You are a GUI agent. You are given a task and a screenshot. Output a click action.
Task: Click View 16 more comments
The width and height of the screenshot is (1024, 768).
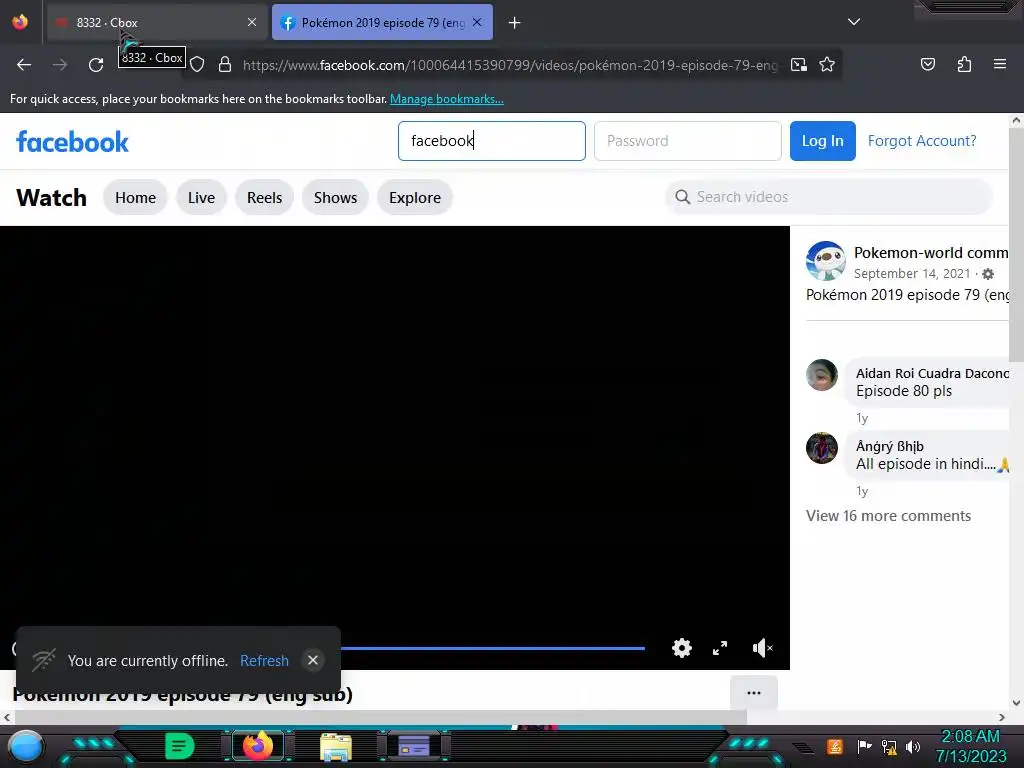pyautogui.click(x=888, y=516)
